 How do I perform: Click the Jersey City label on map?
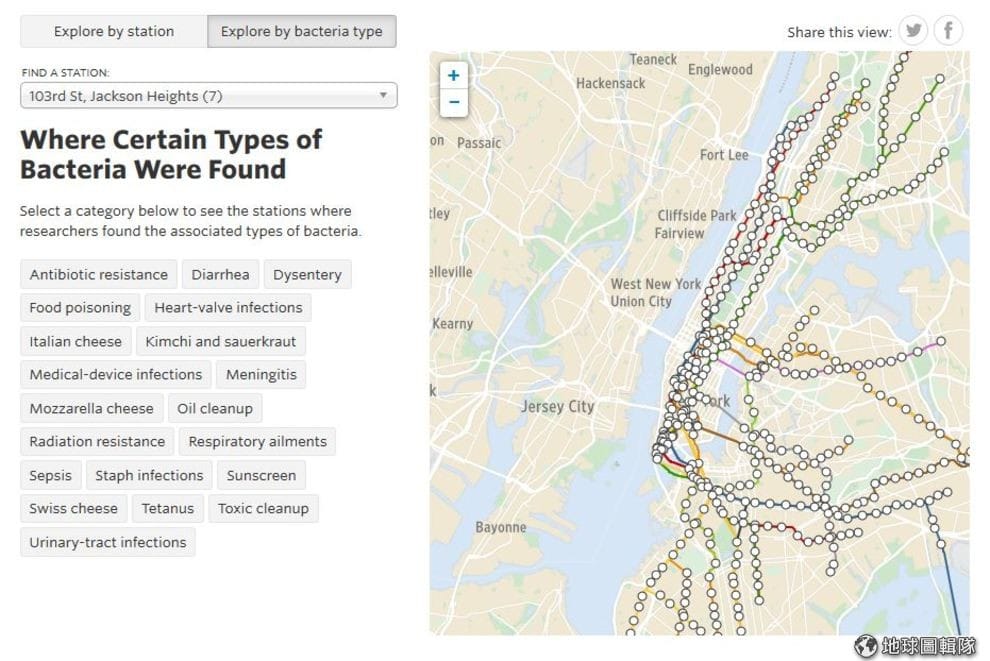(x=558, y=407)
